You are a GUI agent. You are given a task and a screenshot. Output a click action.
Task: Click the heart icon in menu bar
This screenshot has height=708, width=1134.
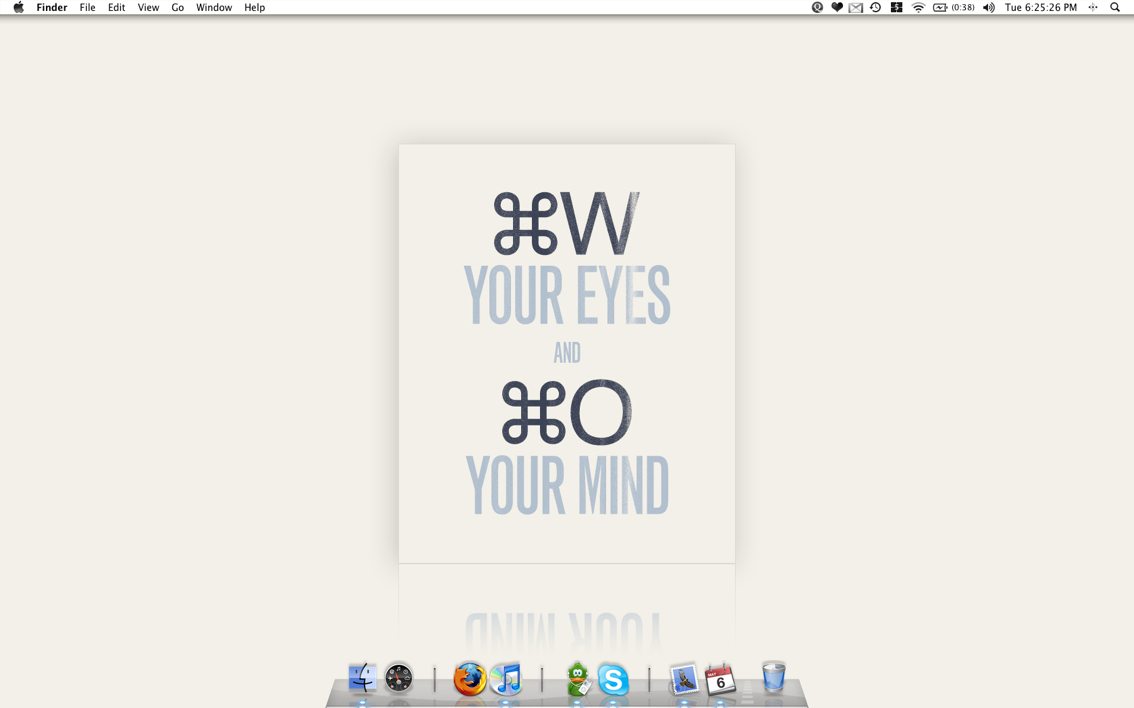tap(837, 7)
